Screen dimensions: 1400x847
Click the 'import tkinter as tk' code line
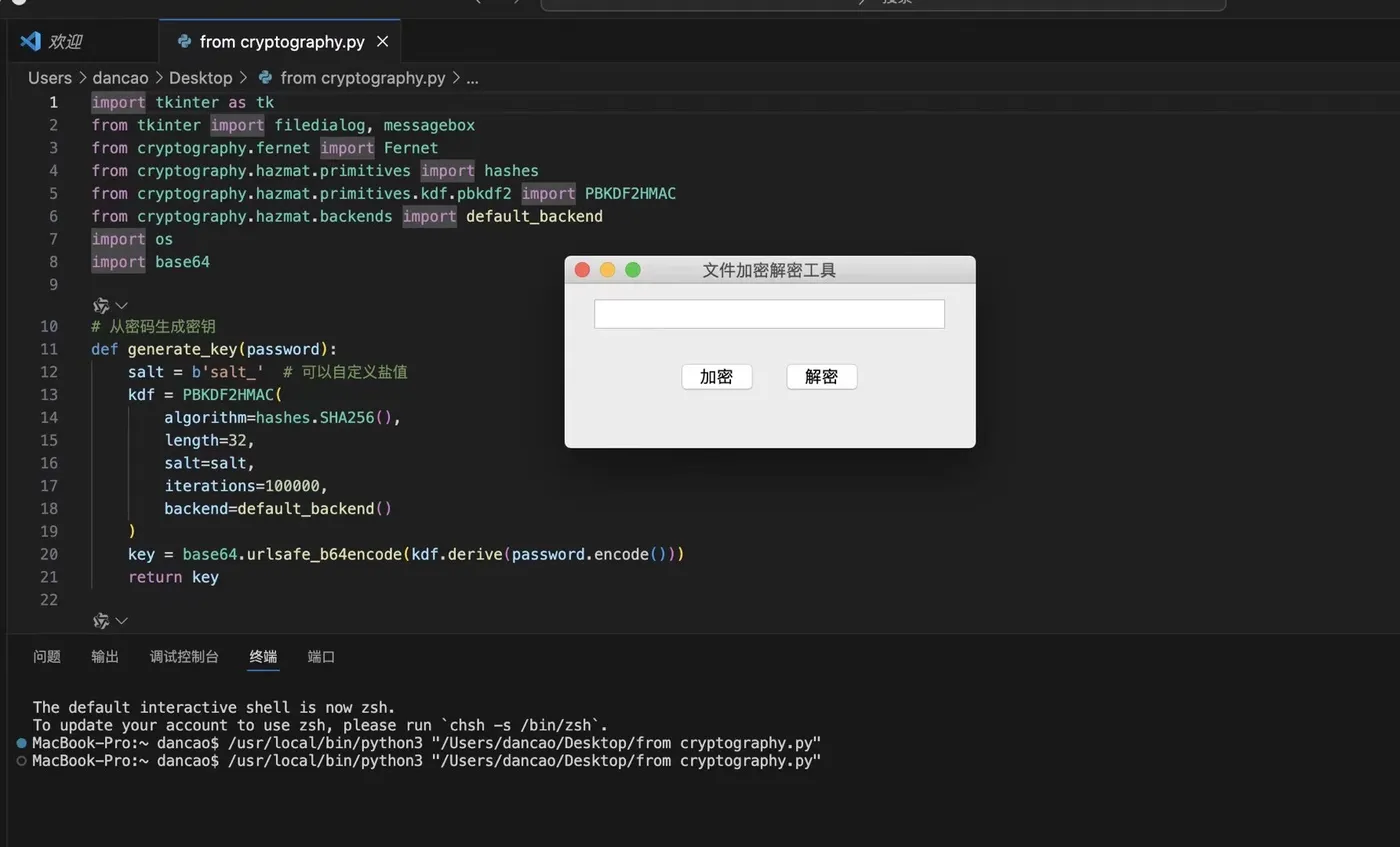[x=182, y=102]
